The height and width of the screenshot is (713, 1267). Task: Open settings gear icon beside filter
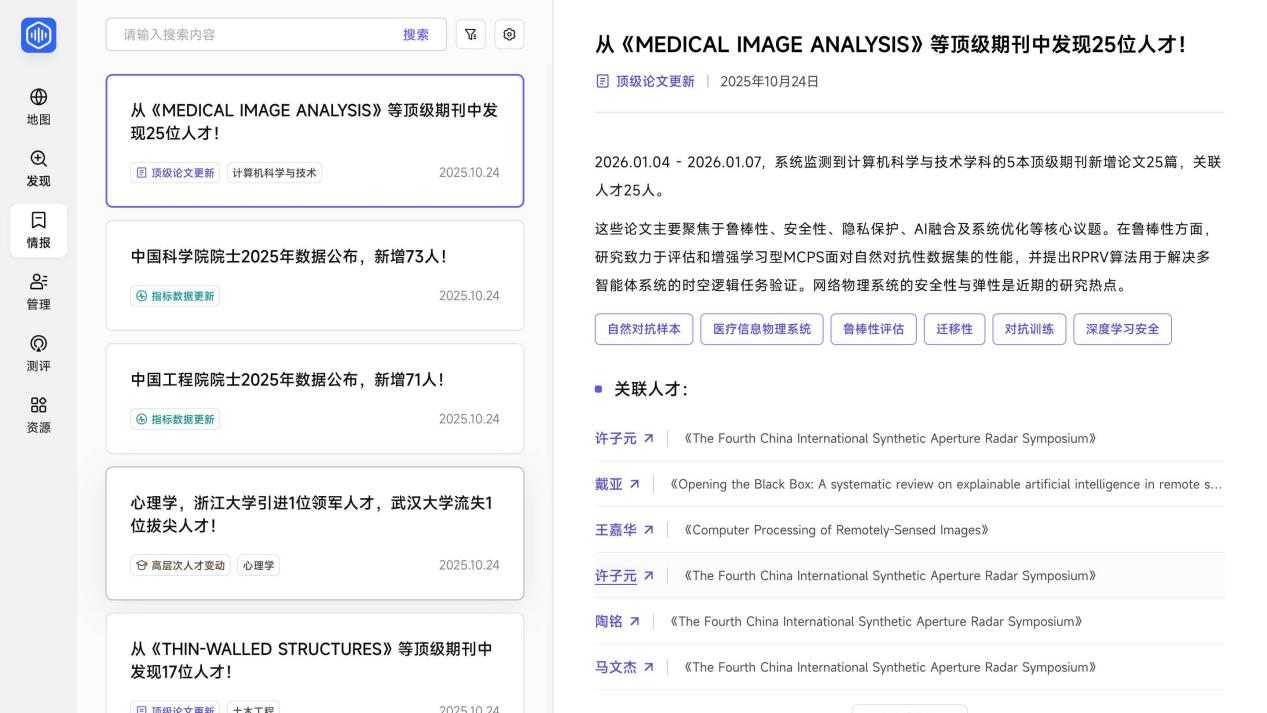[509, 34]
